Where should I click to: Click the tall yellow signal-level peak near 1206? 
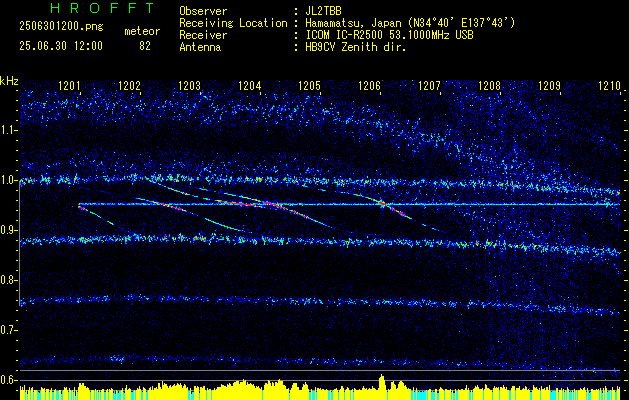point(381,387)
